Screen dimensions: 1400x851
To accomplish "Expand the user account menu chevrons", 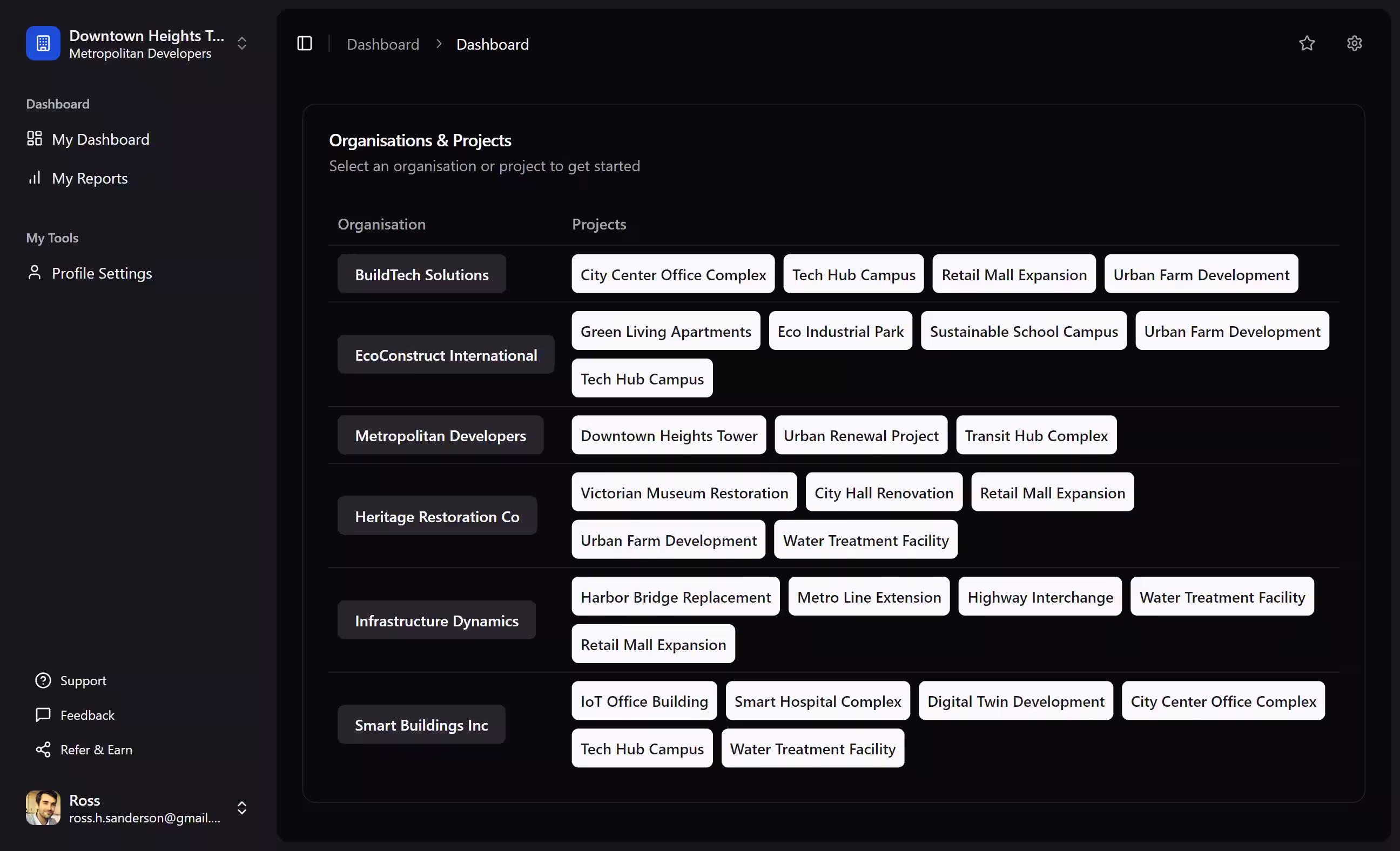I will [241, 808].
